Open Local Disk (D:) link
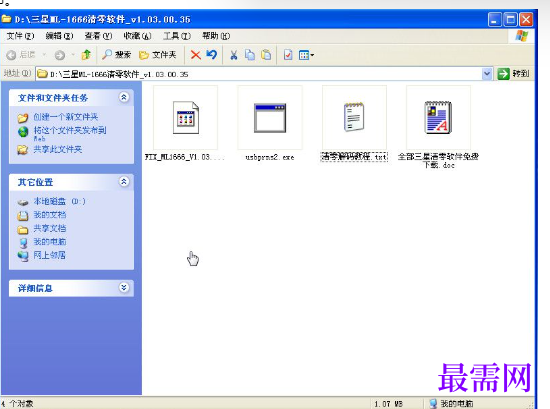This screenshot has width=550, height=409. tap(59, 201)
